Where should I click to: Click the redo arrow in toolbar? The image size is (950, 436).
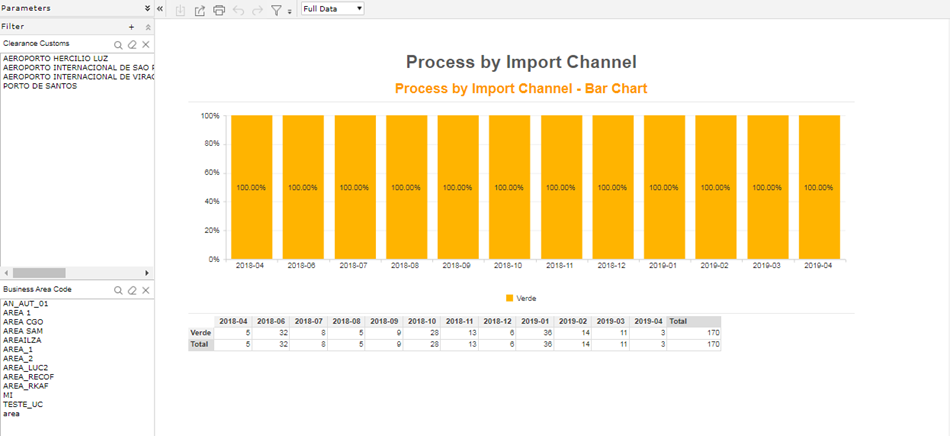[257, 10]
